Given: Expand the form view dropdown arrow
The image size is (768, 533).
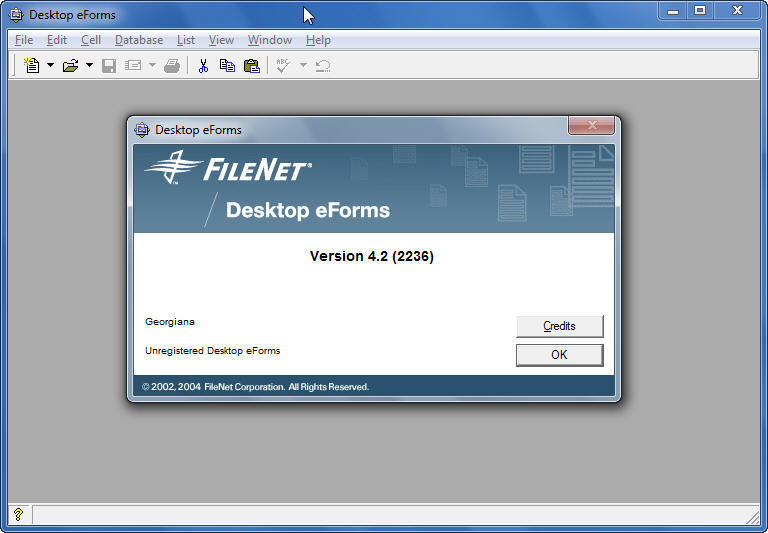Looking at the screenshot, I should (152, 65).
